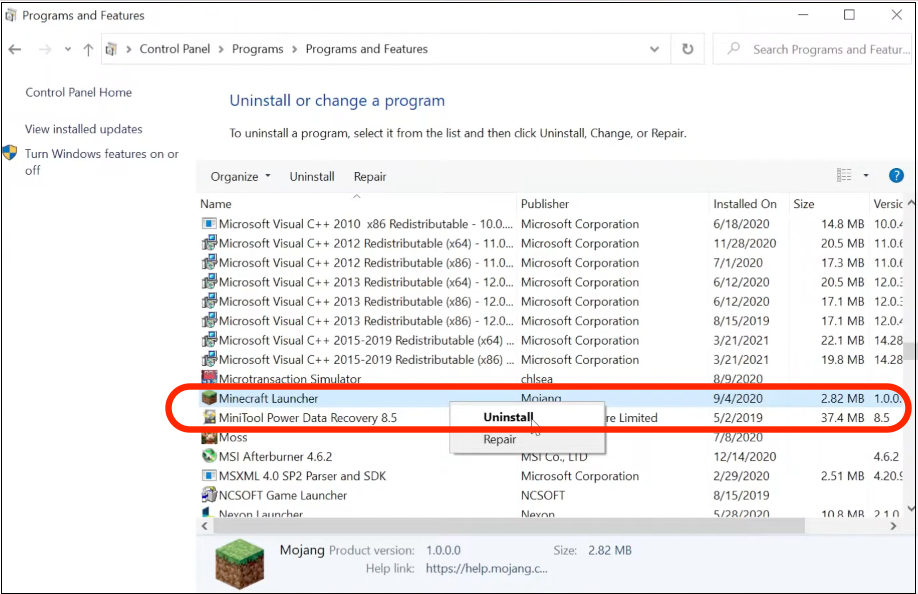Click the change view icon in toolbar
This screenshot has width=918, height=594.
click(844, 176)
